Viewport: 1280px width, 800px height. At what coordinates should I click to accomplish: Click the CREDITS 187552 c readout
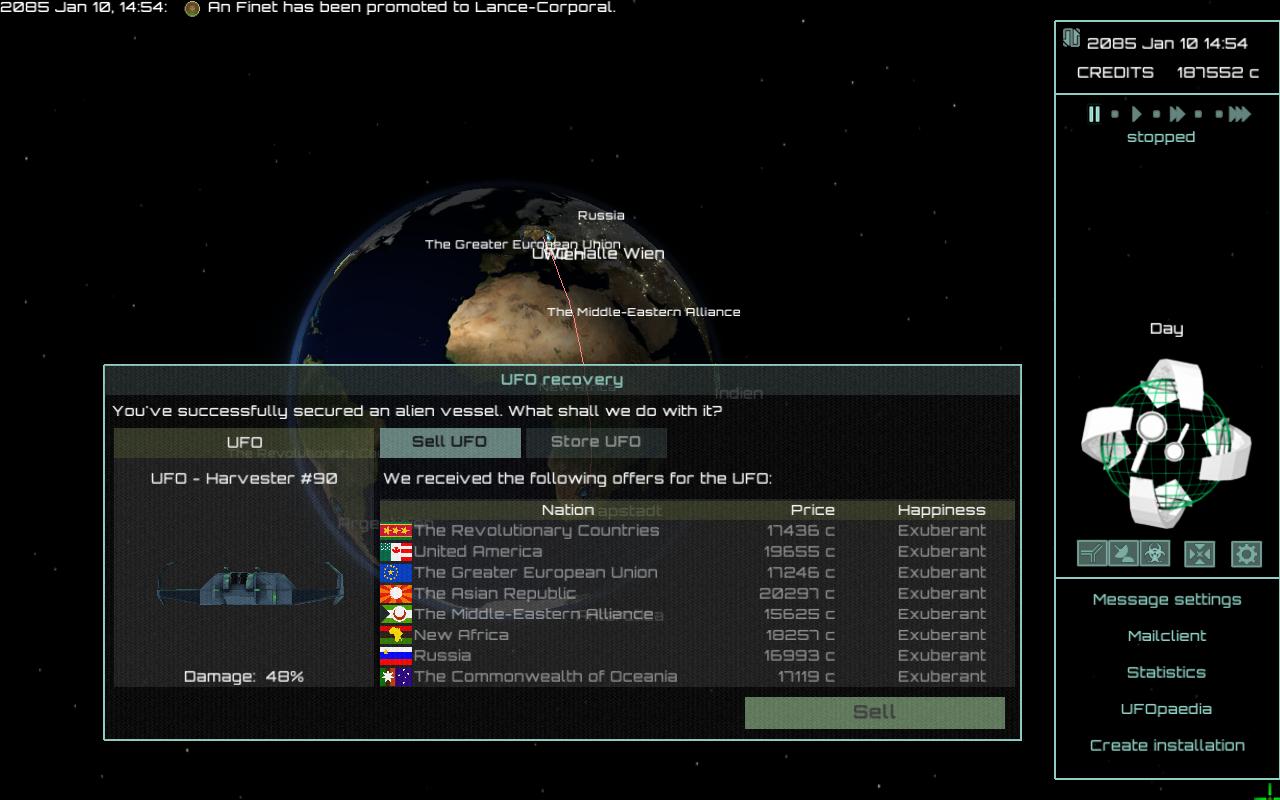[x=1167, y=73]
